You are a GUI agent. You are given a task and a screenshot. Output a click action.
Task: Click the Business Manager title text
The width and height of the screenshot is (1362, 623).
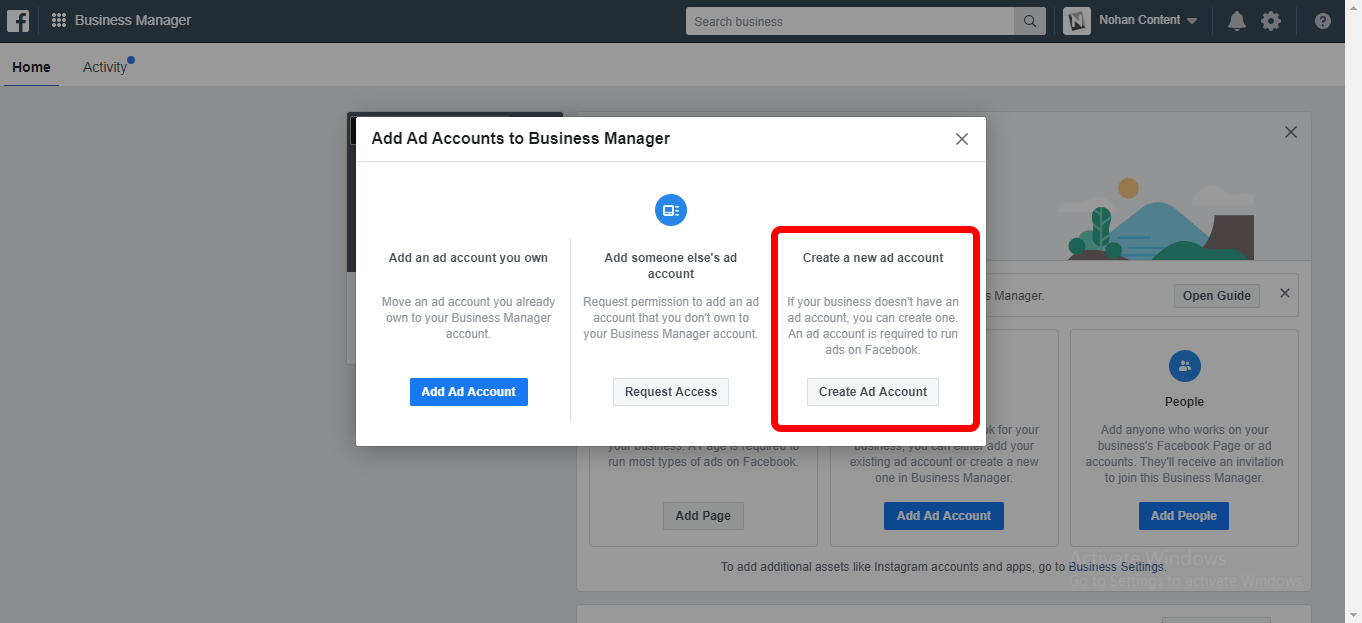tap(133, 20)
